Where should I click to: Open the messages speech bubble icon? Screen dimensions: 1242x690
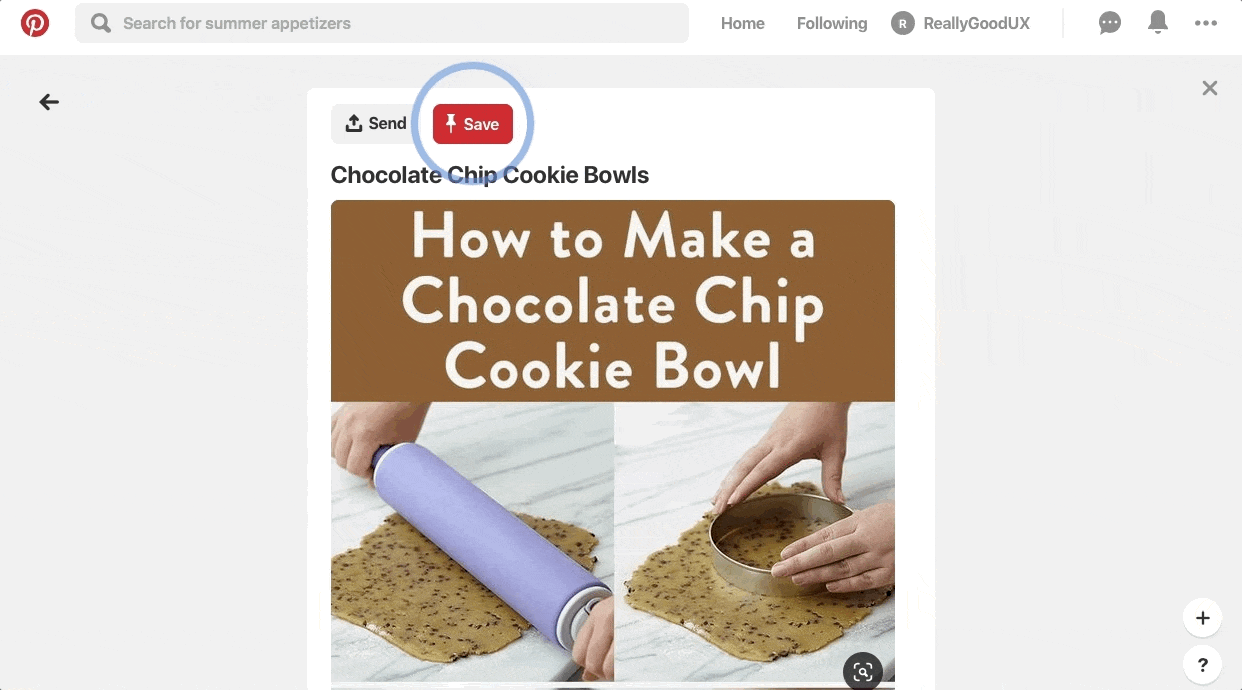[1110, 23]
